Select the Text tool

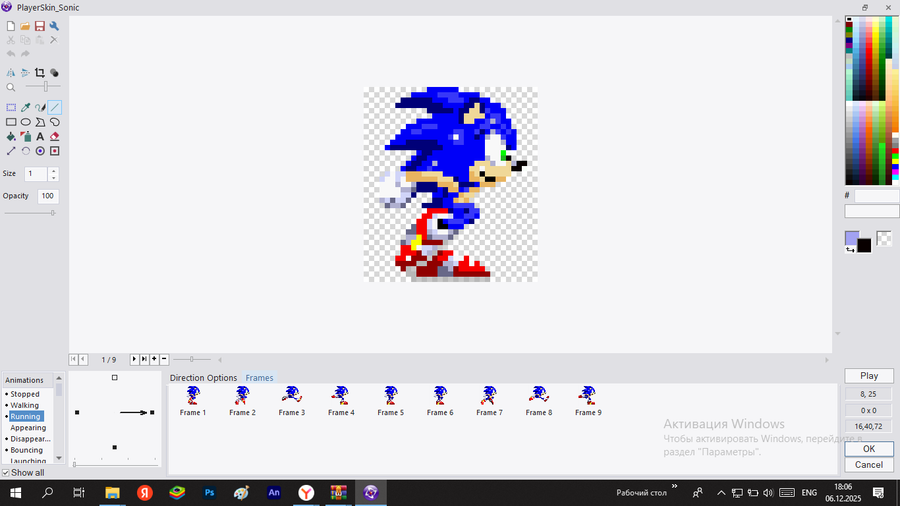[40, 137]
